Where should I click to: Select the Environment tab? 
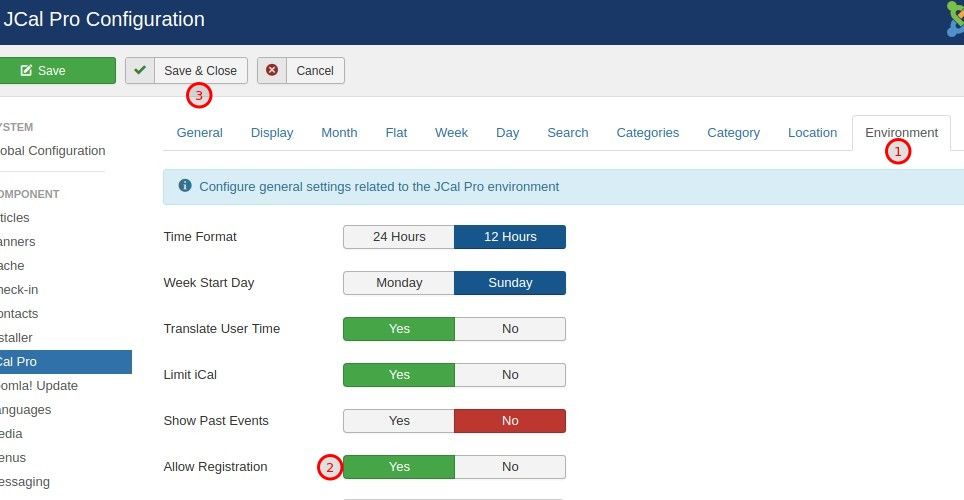901,133
